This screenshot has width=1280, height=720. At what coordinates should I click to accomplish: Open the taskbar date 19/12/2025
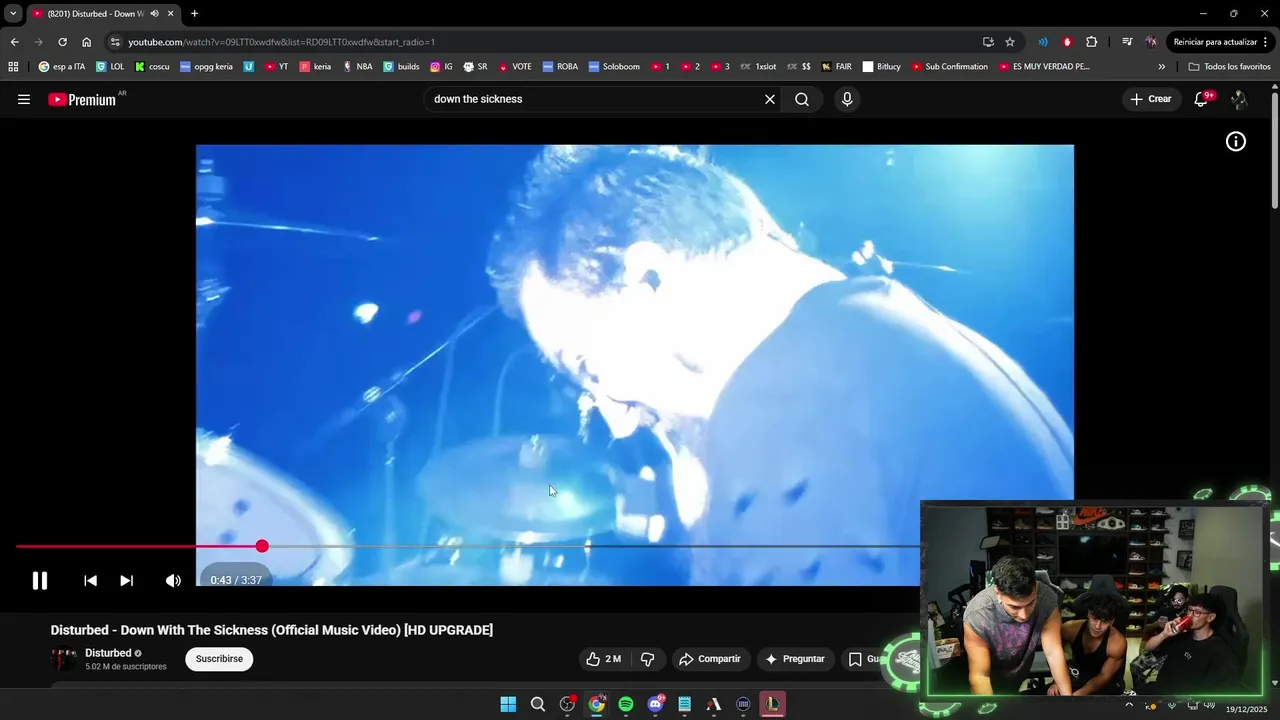point(1246,708)
